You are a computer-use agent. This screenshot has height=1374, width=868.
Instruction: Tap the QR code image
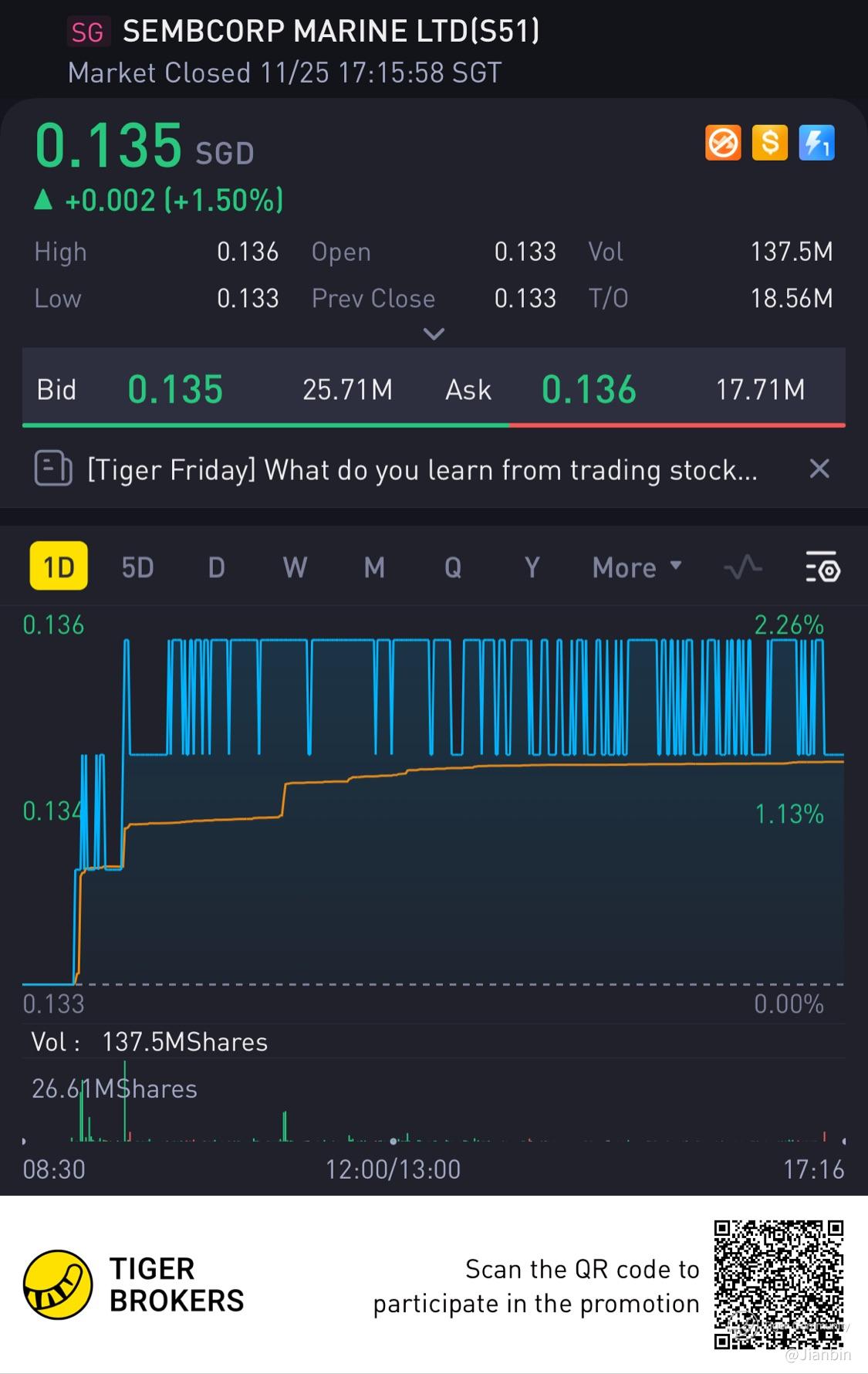[778, 1284]
